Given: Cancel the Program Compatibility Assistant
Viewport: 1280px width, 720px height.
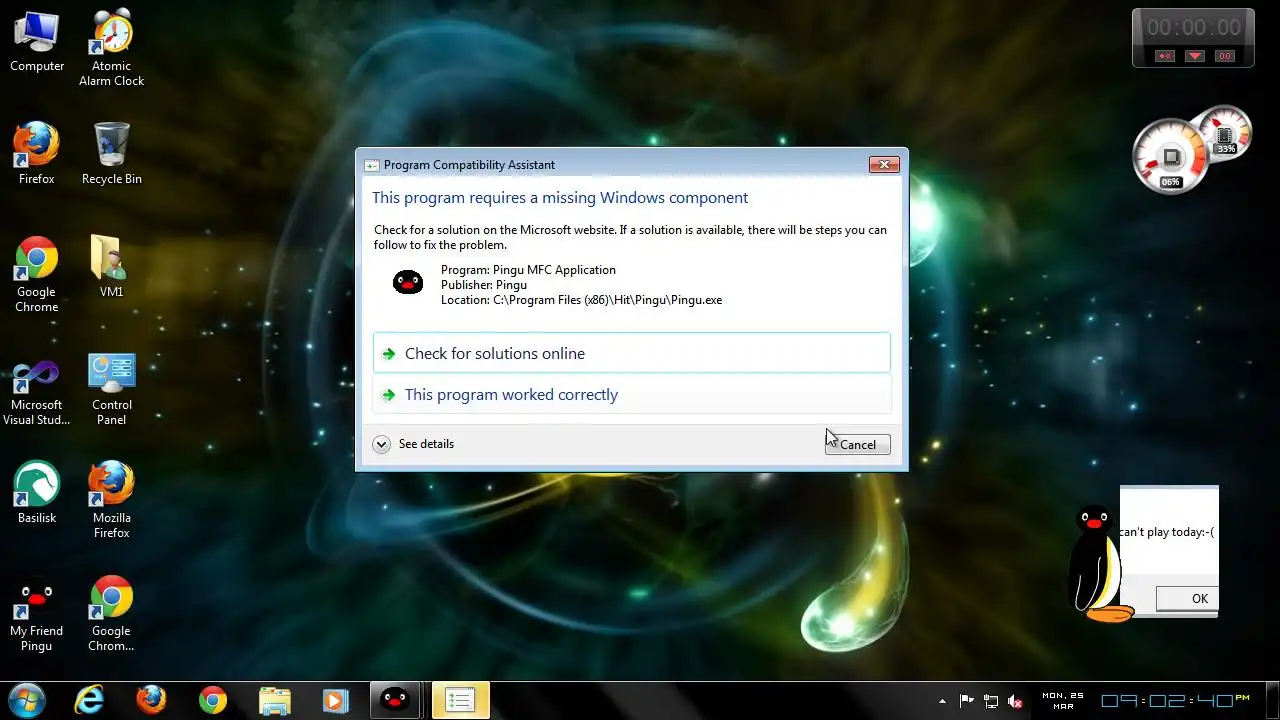Looking at the screenshot, I should (857, 445).
